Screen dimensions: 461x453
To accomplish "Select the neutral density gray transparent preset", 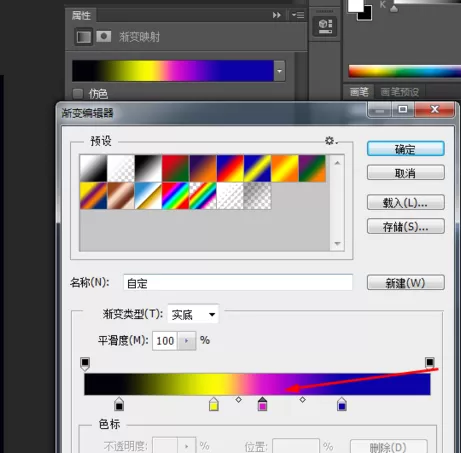I will point(257,196).
